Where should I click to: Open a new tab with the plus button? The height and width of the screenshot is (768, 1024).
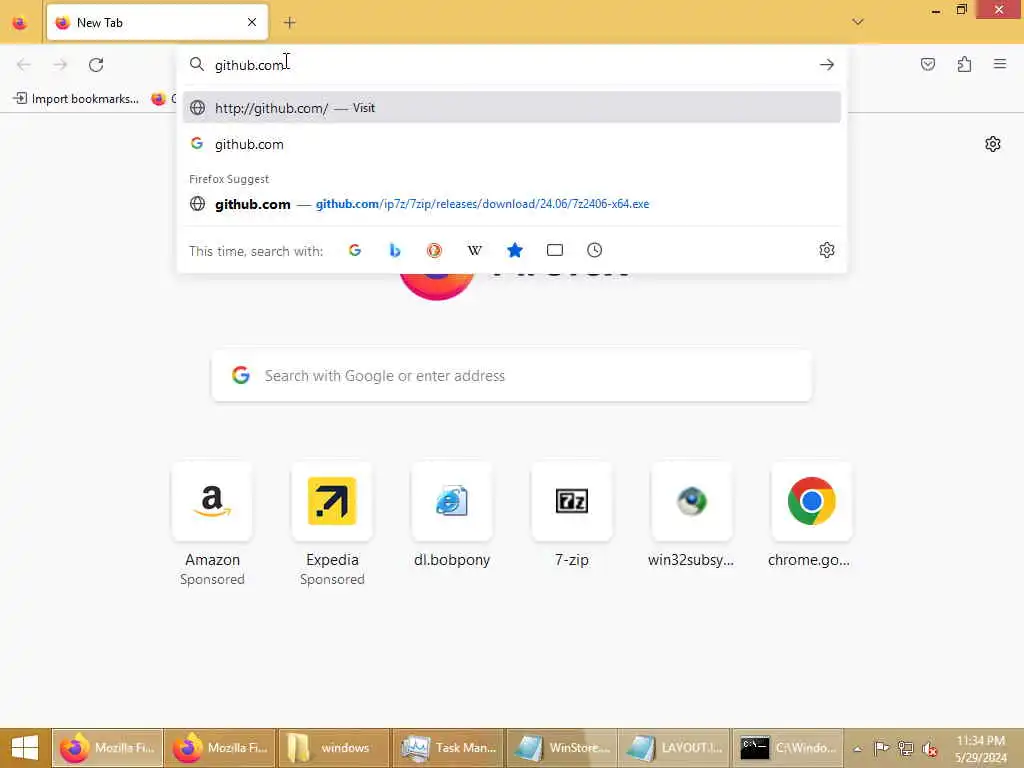[290, 22]
